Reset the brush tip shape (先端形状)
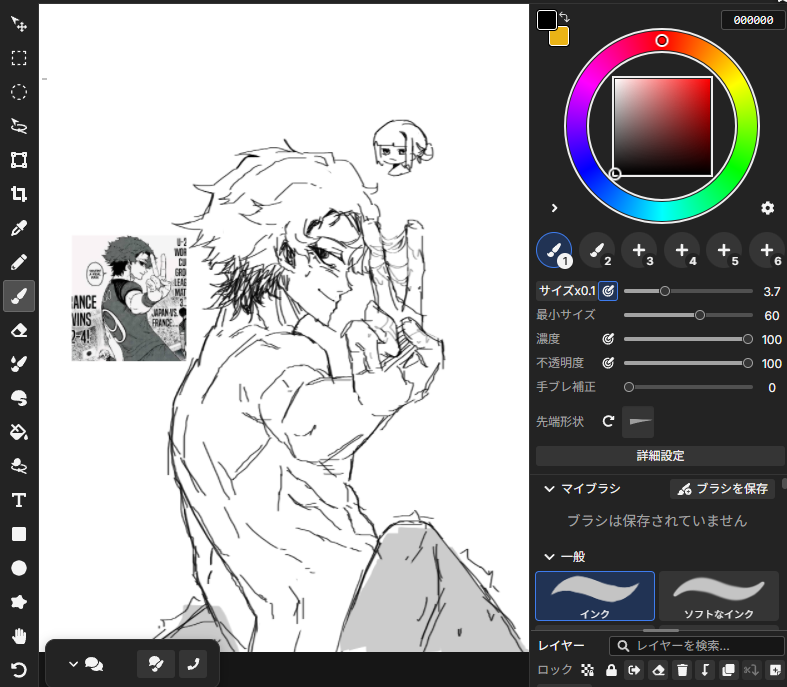The width and height of the screenshot is (787, 687). pyautogui.click(x=608, y=422)
